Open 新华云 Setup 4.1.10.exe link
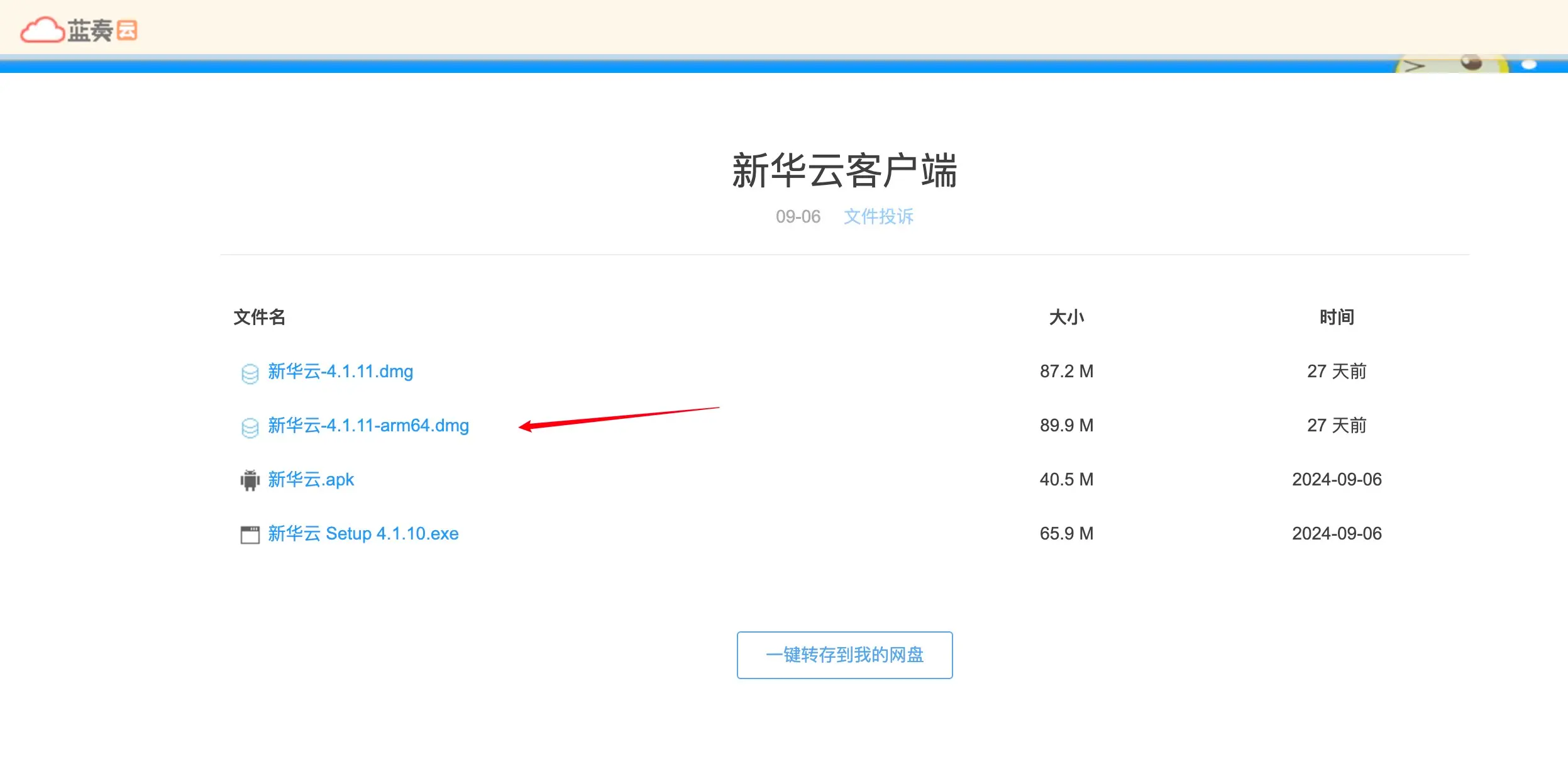The width and height of the screenshot is (1568, 781). point(363,533)
